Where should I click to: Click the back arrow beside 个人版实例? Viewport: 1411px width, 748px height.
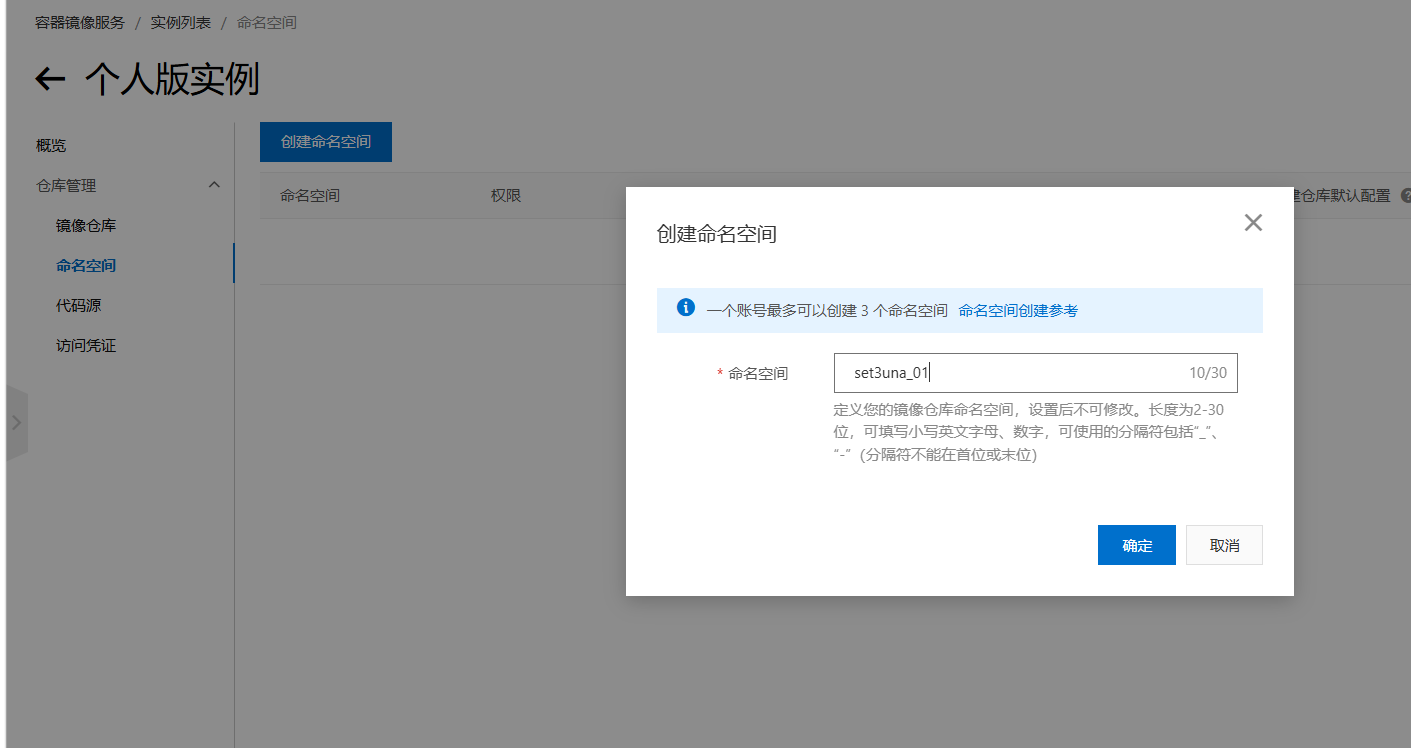pyautogui.click(x=50, y=79)
